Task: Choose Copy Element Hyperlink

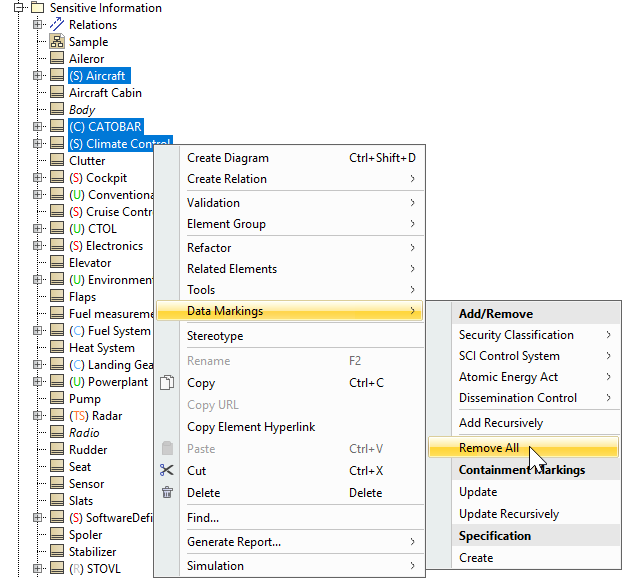Action: pos(290,427)
